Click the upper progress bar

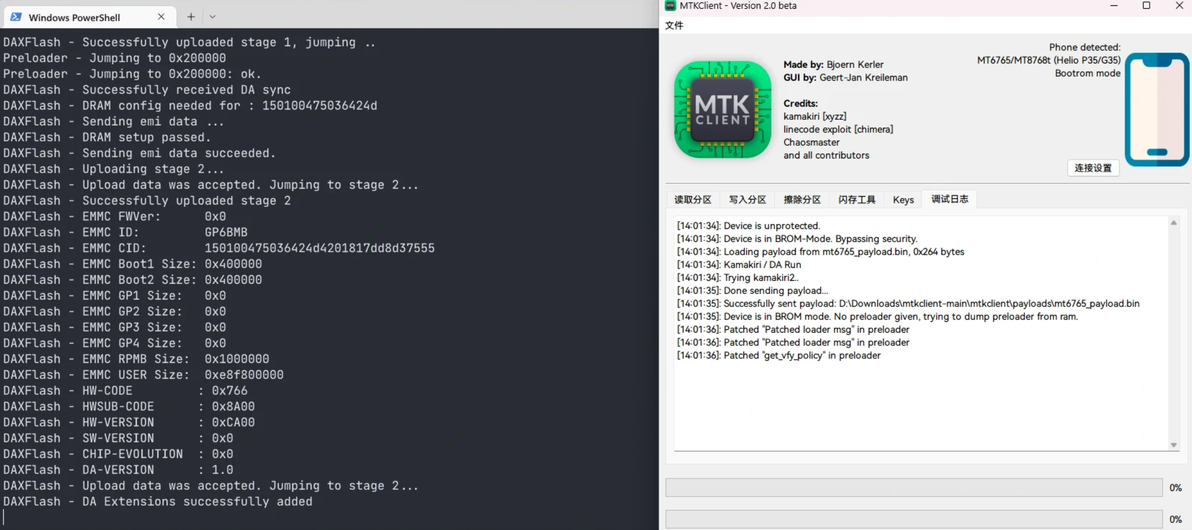(914, 487)
